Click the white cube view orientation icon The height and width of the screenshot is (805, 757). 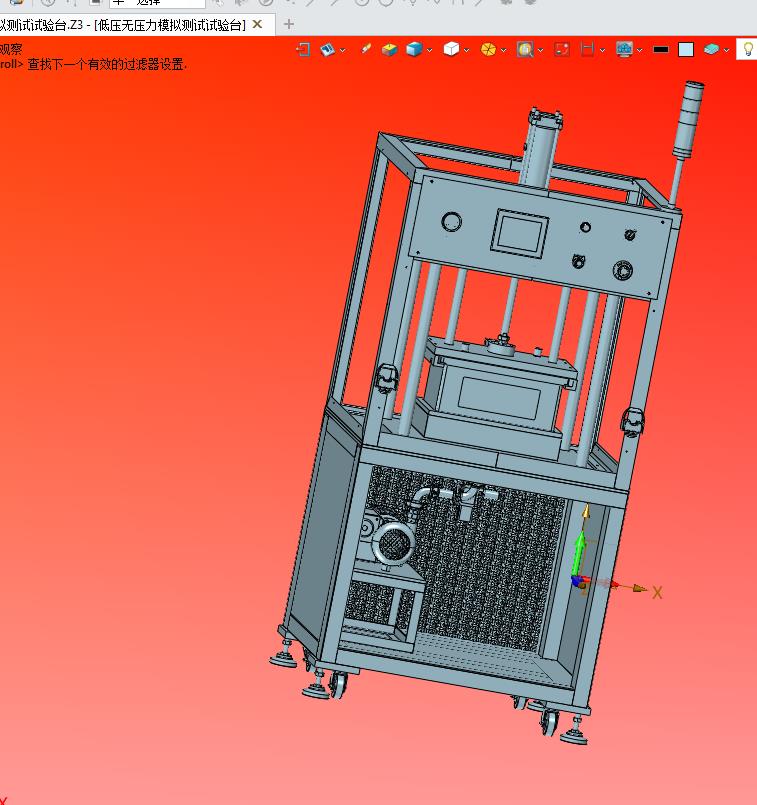point(451,49)
